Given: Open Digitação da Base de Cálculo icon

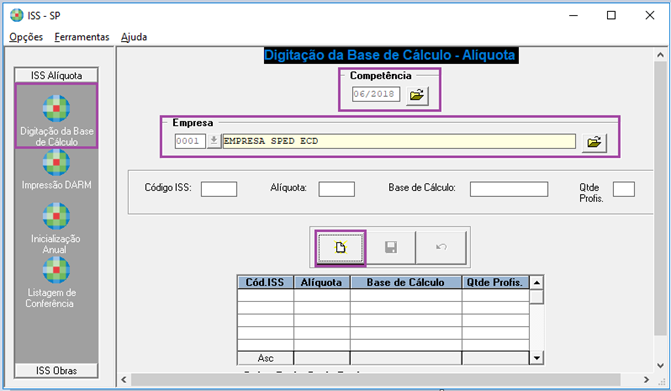Looking at the screenshot, I should 56,108.
